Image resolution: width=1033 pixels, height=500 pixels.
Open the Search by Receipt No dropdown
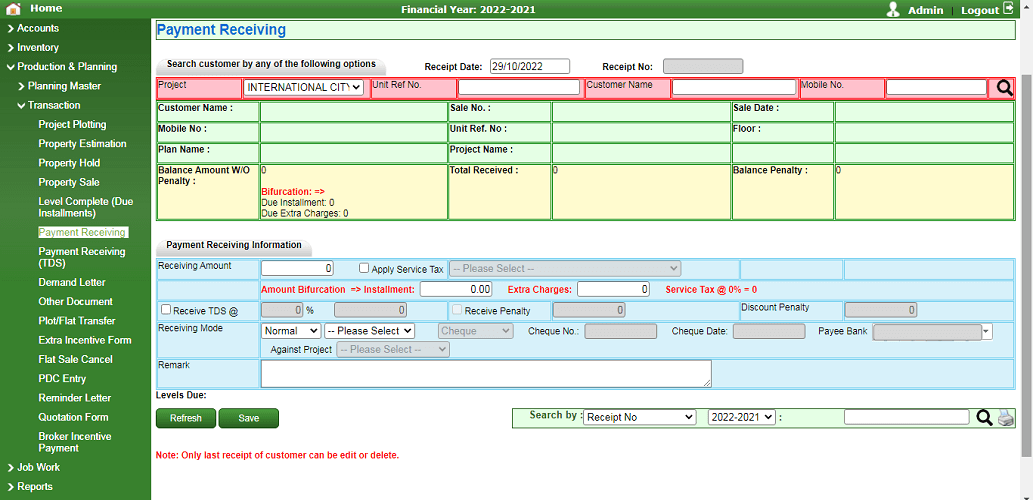click(x=639, y=417)
